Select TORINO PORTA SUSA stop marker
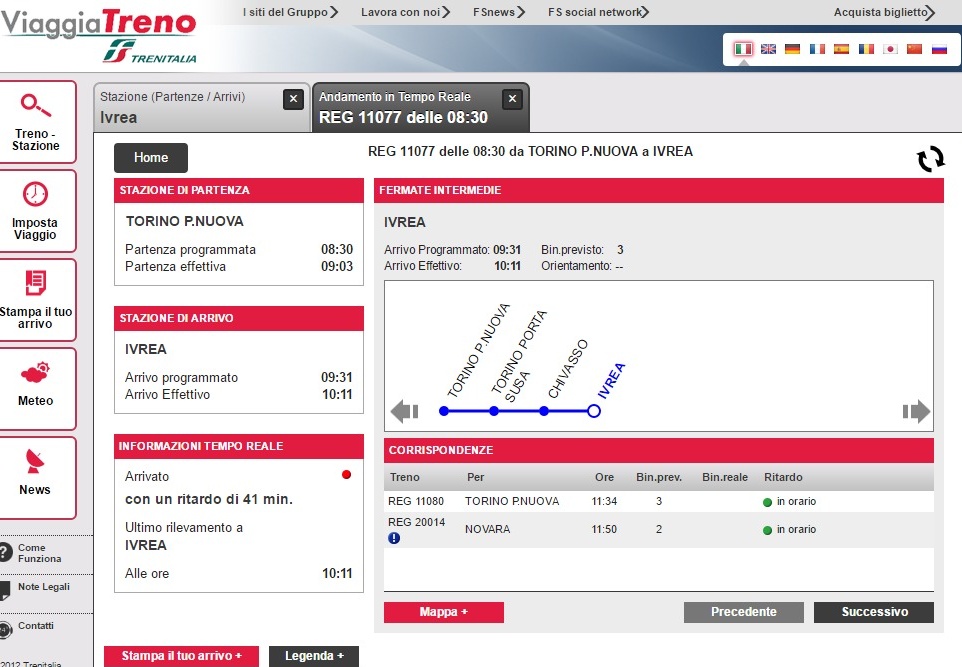962x667 pixels. click(494, 411)
